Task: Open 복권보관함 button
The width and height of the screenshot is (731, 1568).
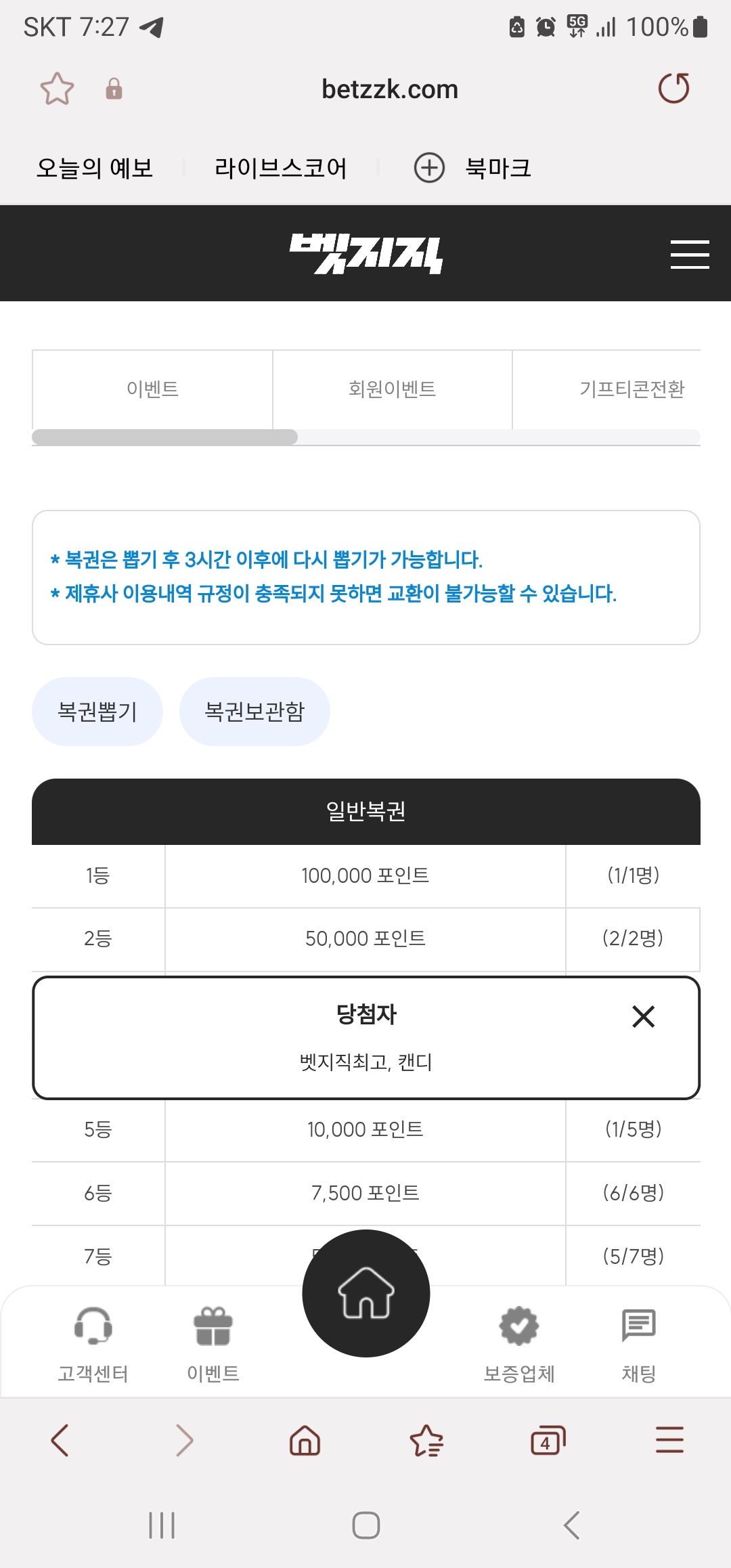Action: tap(254, 712)
